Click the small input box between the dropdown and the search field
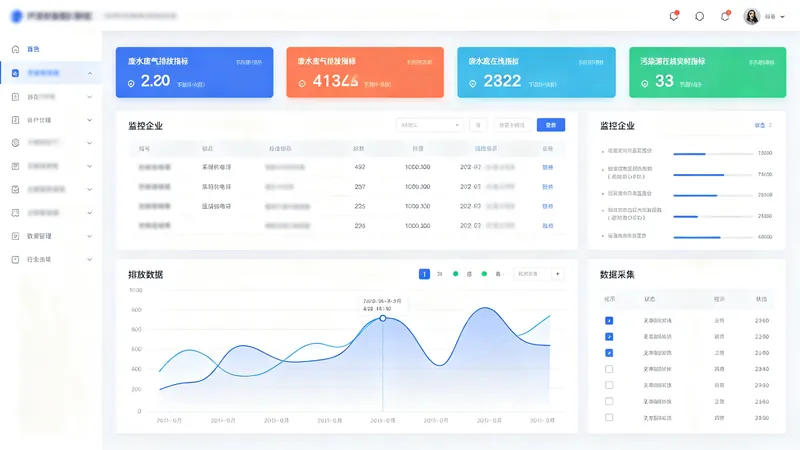This screenshot has height=450, width=800. (478, 125)
